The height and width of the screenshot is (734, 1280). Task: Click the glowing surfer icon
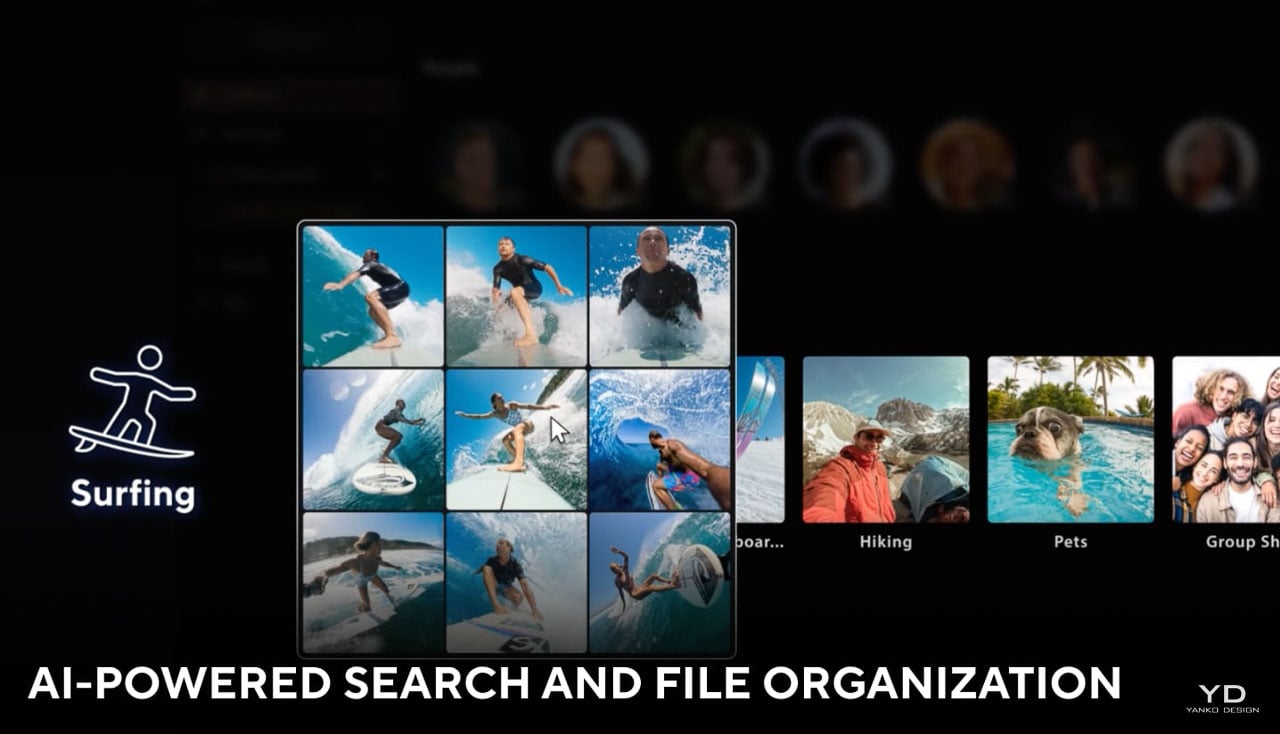click(132, 402)
